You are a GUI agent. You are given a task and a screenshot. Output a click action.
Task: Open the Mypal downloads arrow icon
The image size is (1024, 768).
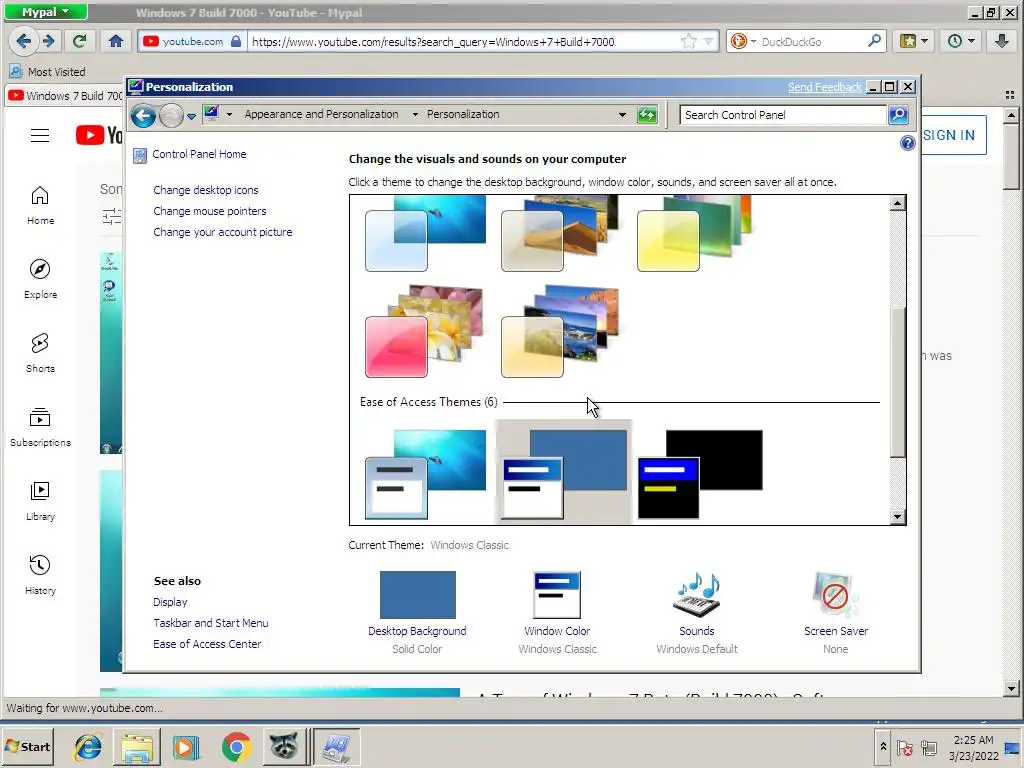(x=1001, y=41)
